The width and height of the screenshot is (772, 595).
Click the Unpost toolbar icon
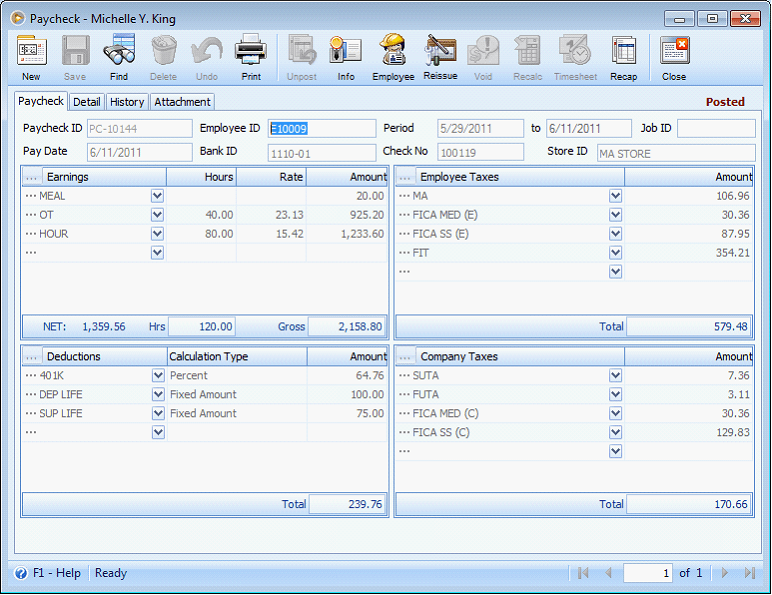click(x=302, y=50)
